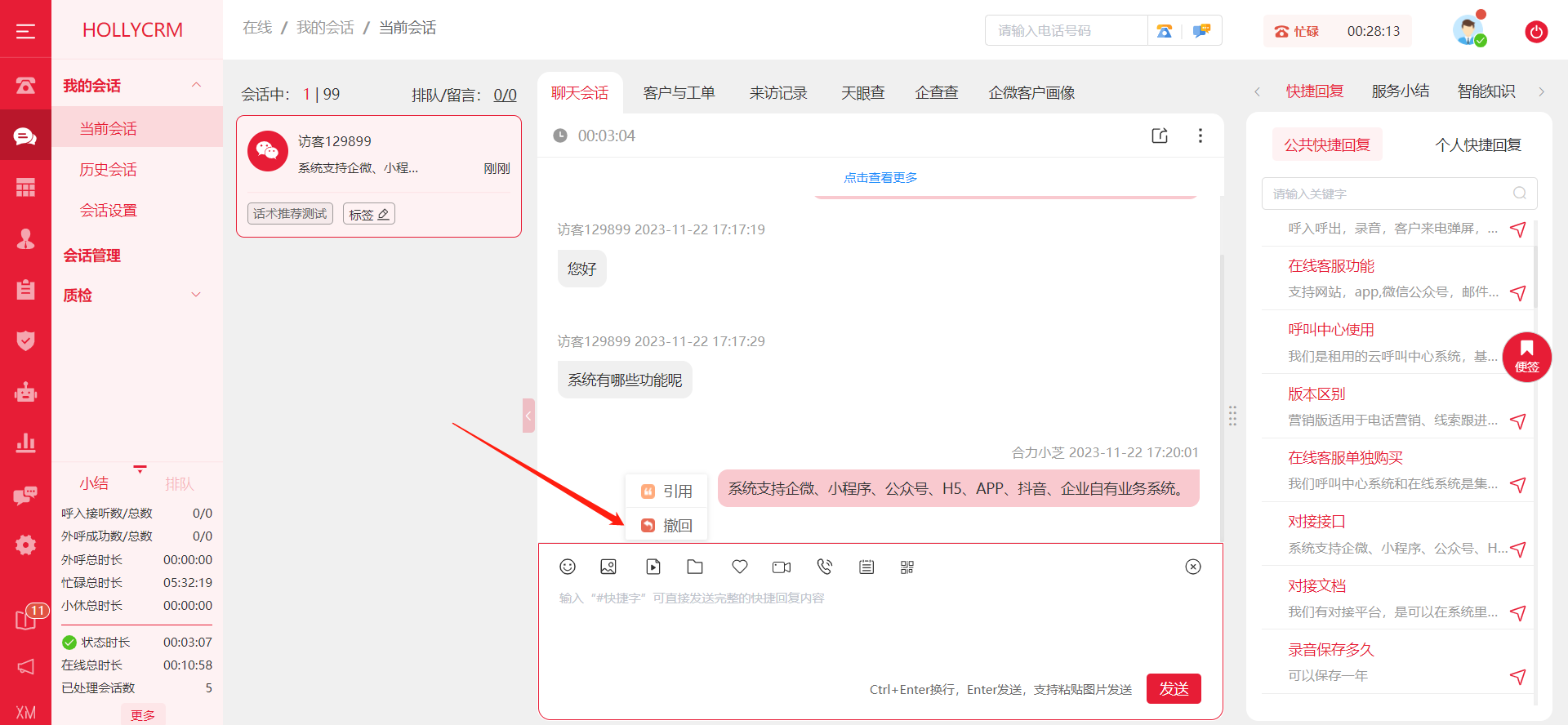The image size is (1568, 725).
Task: Click the 话术推荐测试 tag
Action: pyautogui.click(x=290, y=214)
